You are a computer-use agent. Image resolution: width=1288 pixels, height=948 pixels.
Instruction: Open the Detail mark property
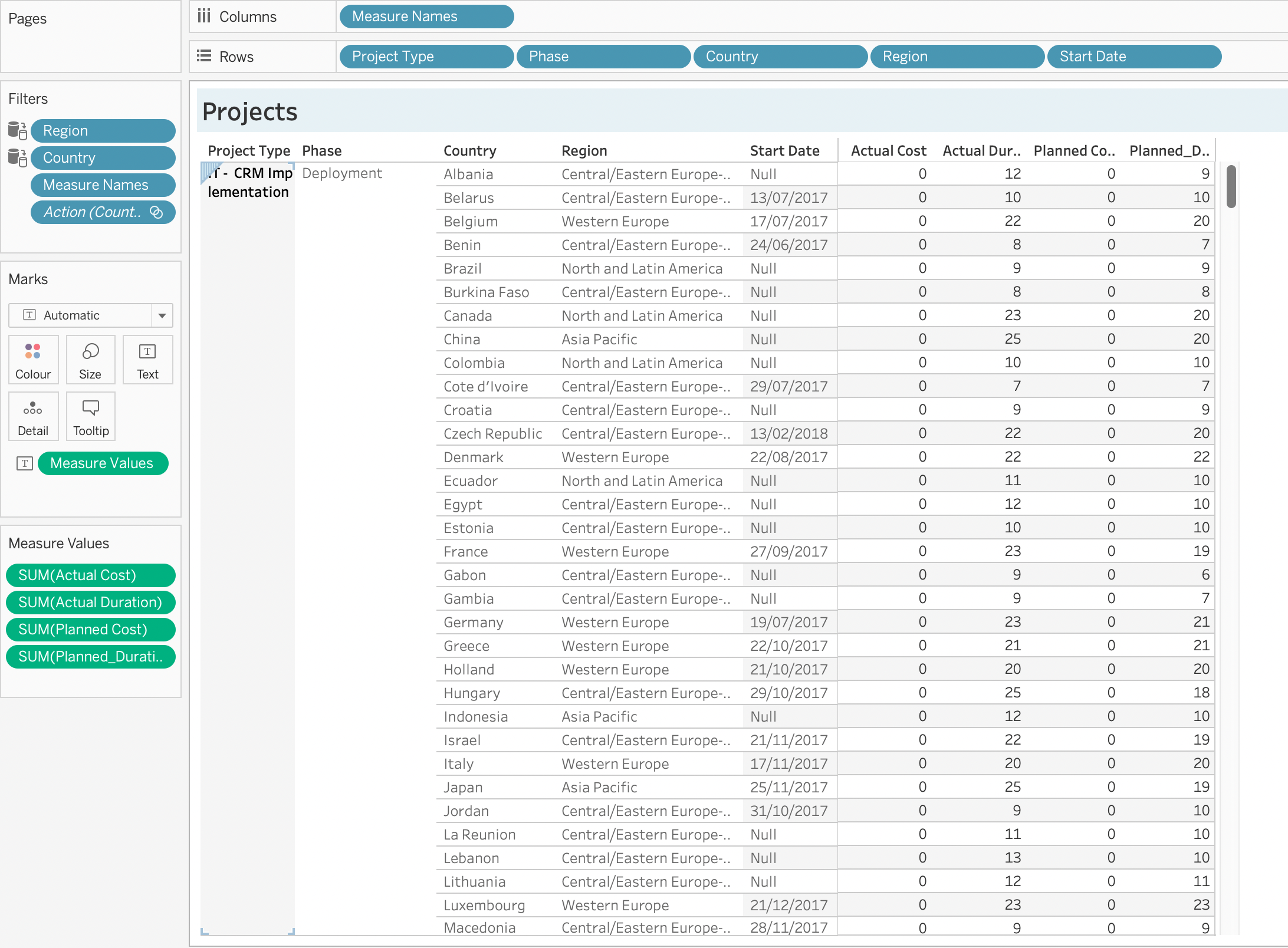(33, 416)
